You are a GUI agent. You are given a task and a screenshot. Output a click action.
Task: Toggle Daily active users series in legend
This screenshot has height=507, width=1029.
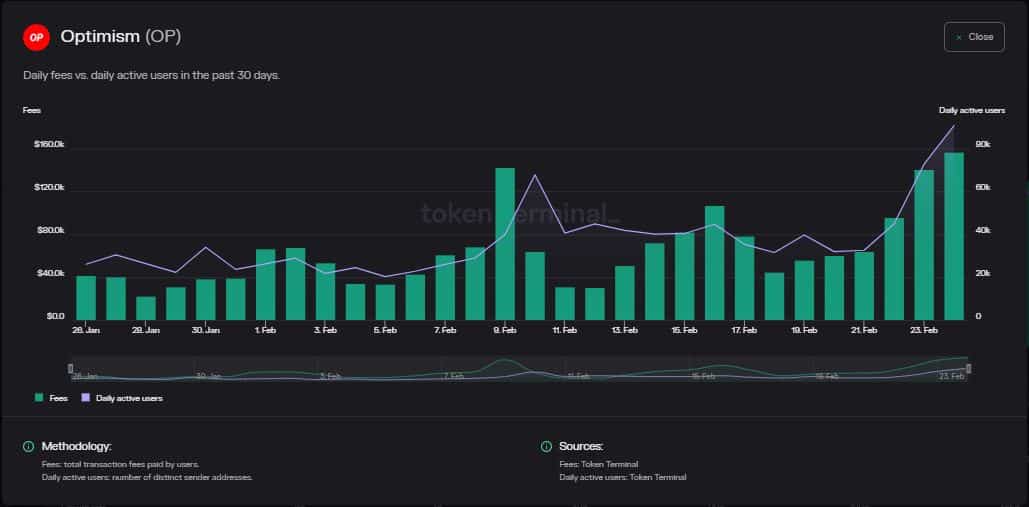[129, 398]
